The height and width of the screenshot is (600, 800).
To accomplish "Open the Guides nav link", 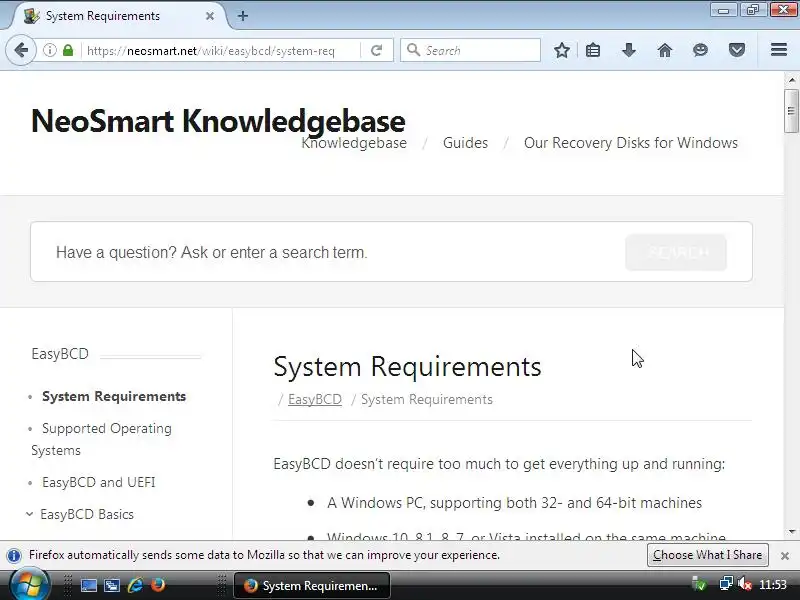I will pyautogui.click(x=465, y=143).
